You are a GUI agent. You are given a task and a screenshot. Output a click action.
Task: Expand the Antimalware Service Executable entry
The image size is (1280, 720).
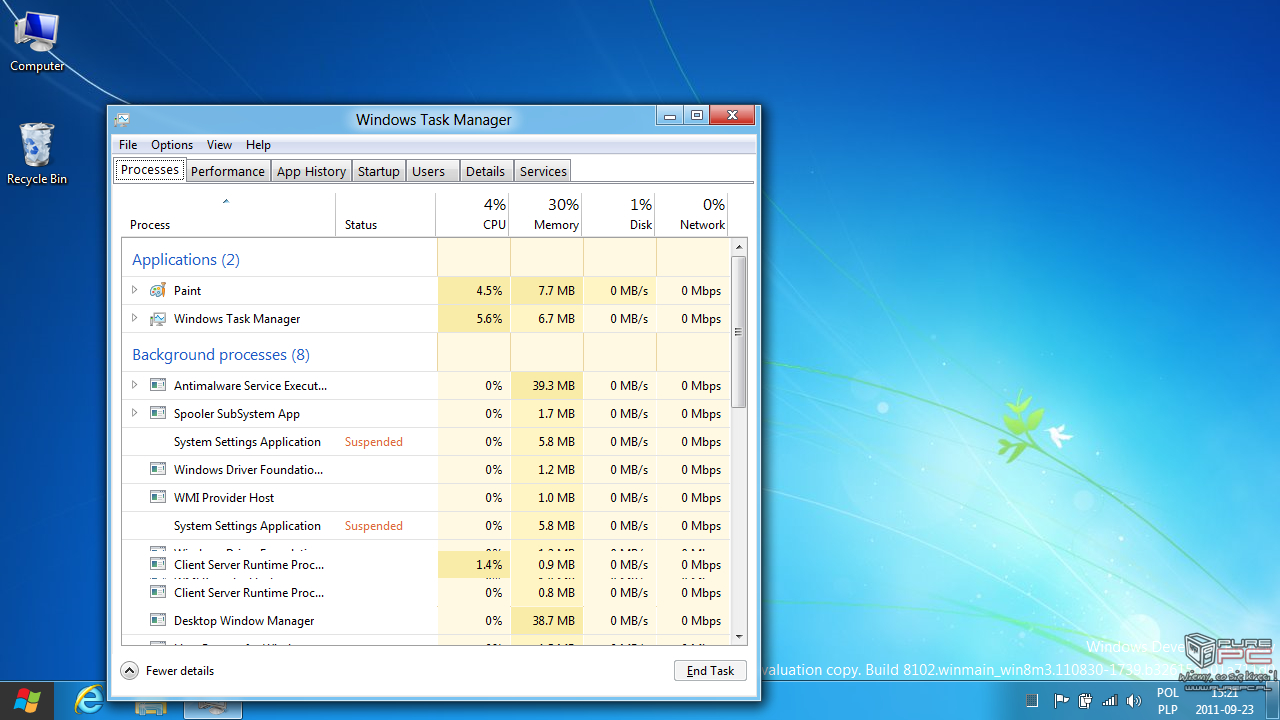pos(135,384)
